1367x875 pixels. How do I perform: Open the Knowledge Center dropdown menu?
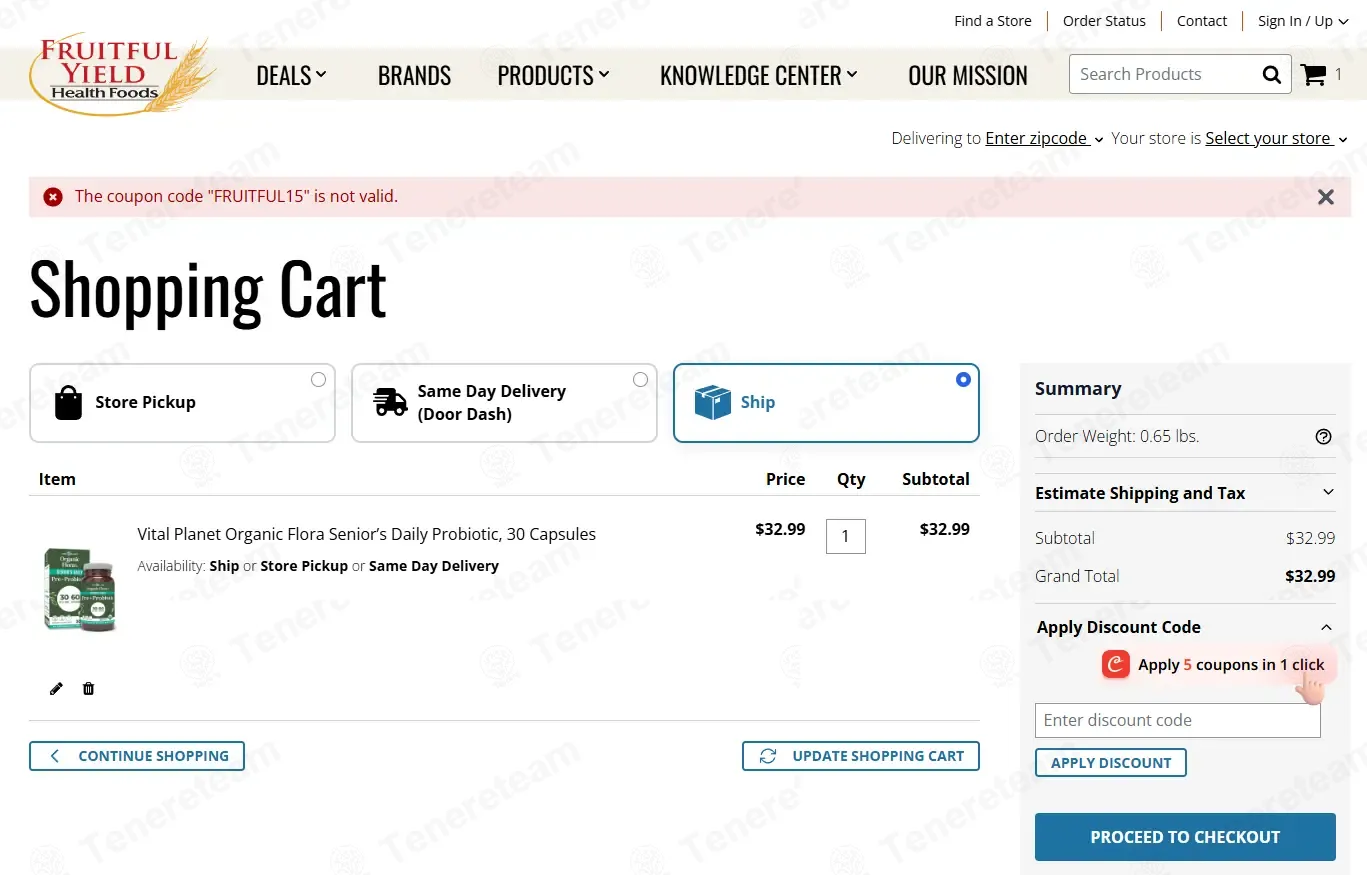pos(759,76)
